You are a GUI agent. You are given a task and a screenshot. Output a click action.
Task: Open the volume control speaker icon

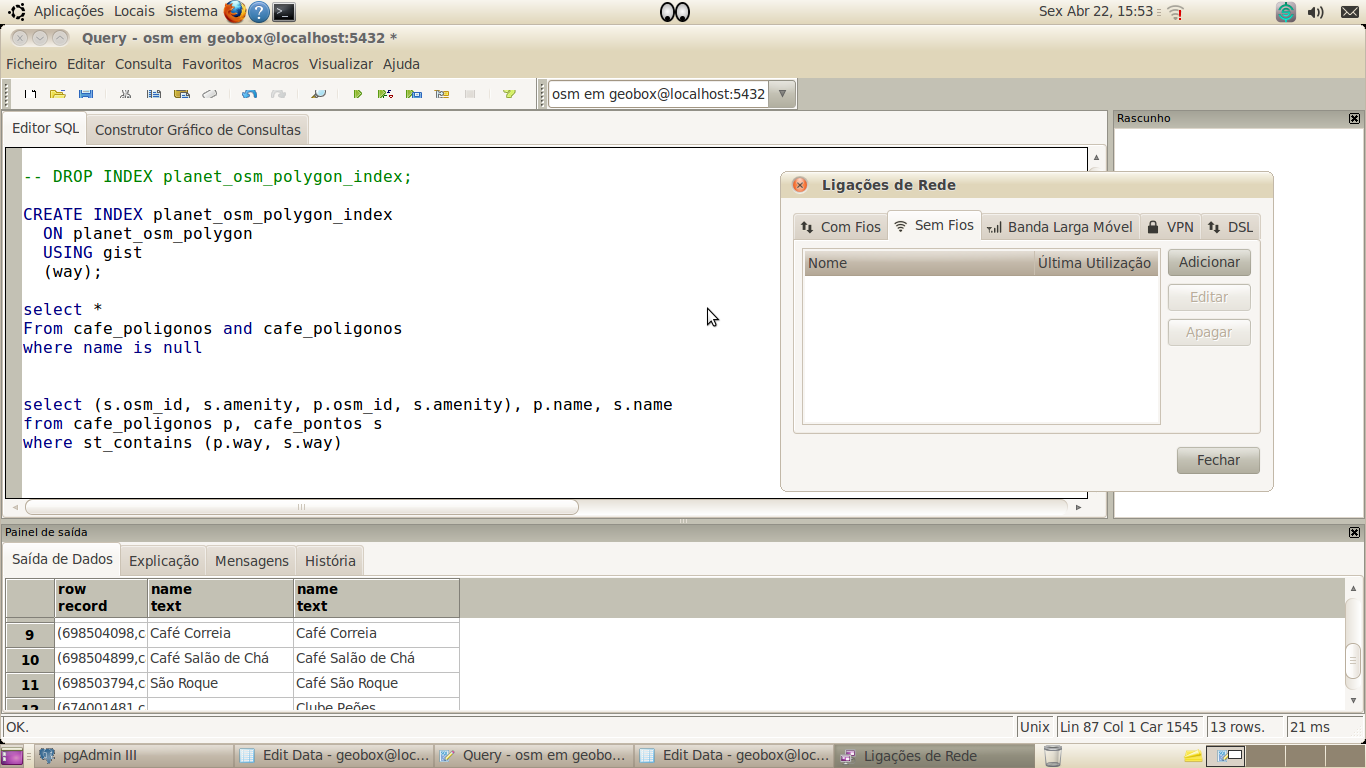pyautogui.click(x=1316, y=12)
